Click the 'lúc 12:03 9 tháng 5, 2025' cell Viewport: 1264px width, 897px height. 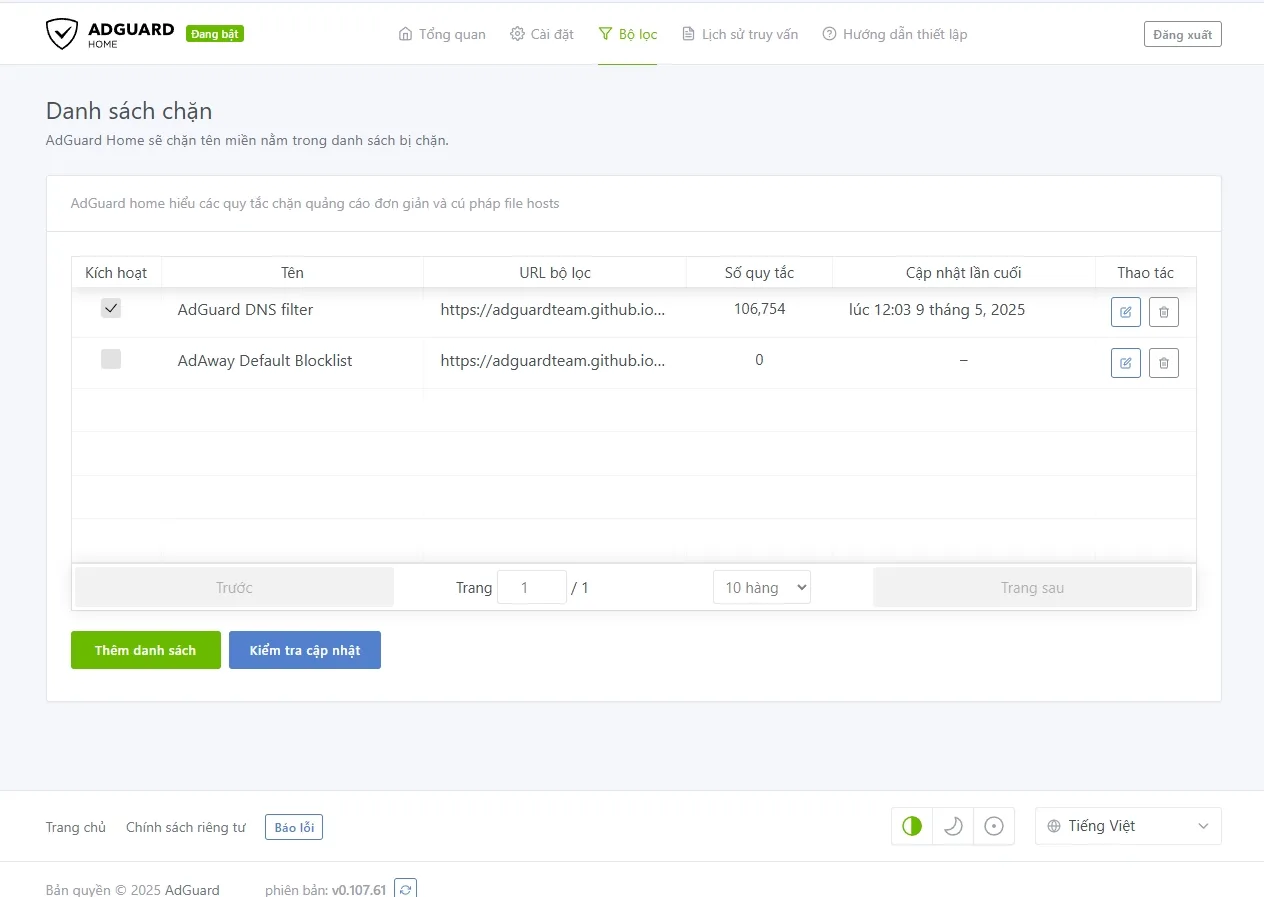coord(937,310)
